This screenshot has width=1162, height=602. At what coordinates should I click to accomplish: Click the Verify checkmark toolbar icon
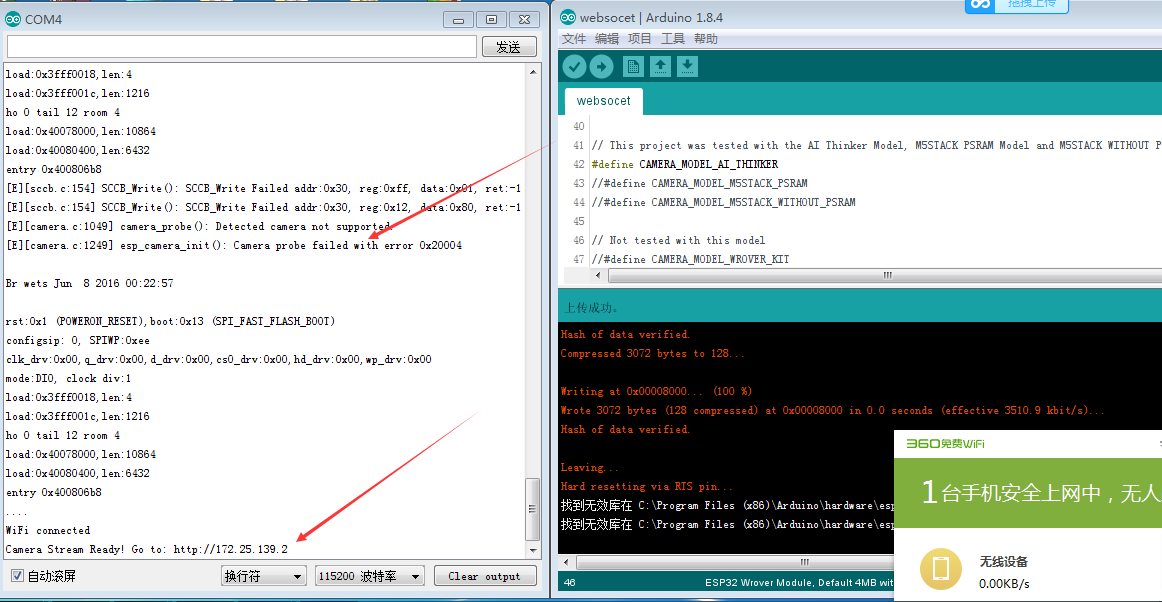[574, 67]
